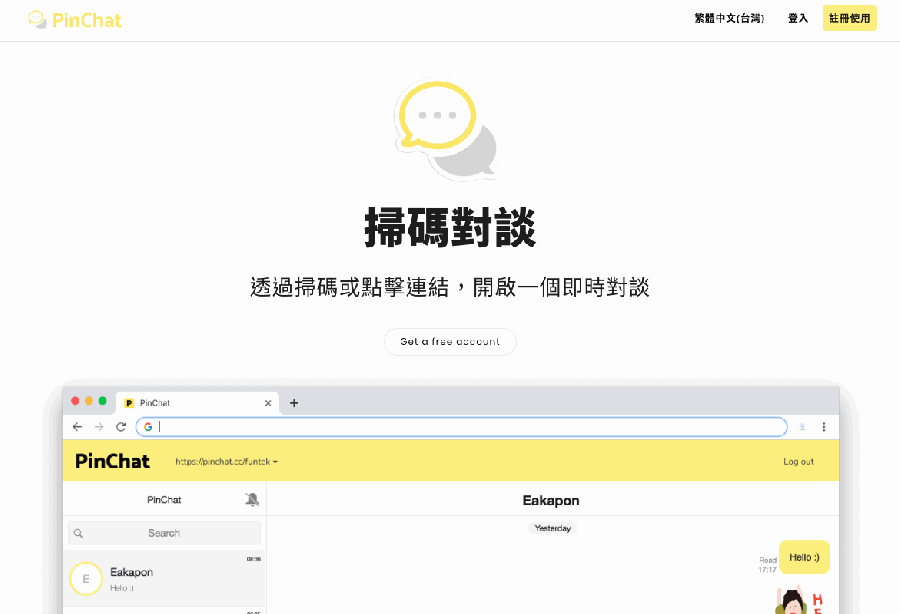The height and width of the screenshot is (614, 900).
Task: Click the Google-icon address bar field
Action: [461, 426]
